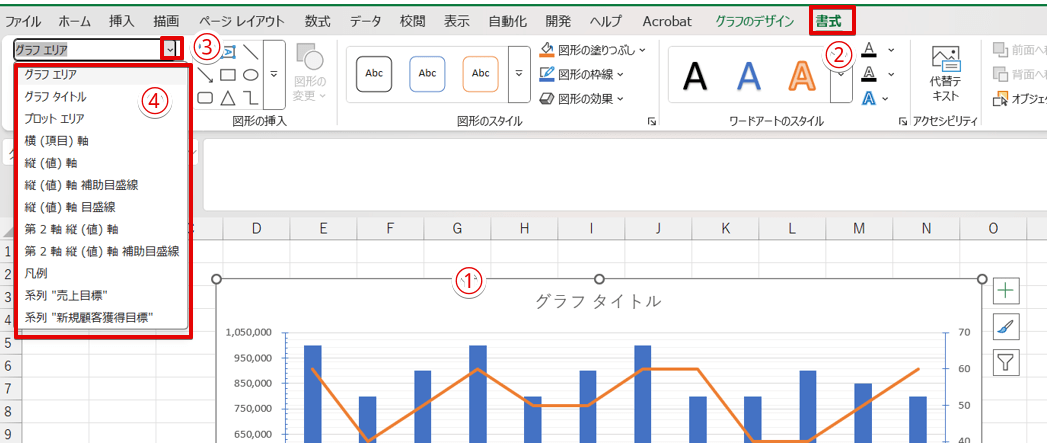
Task: Open the Chart Styles paintbrush button
Action: point(1005,326)
